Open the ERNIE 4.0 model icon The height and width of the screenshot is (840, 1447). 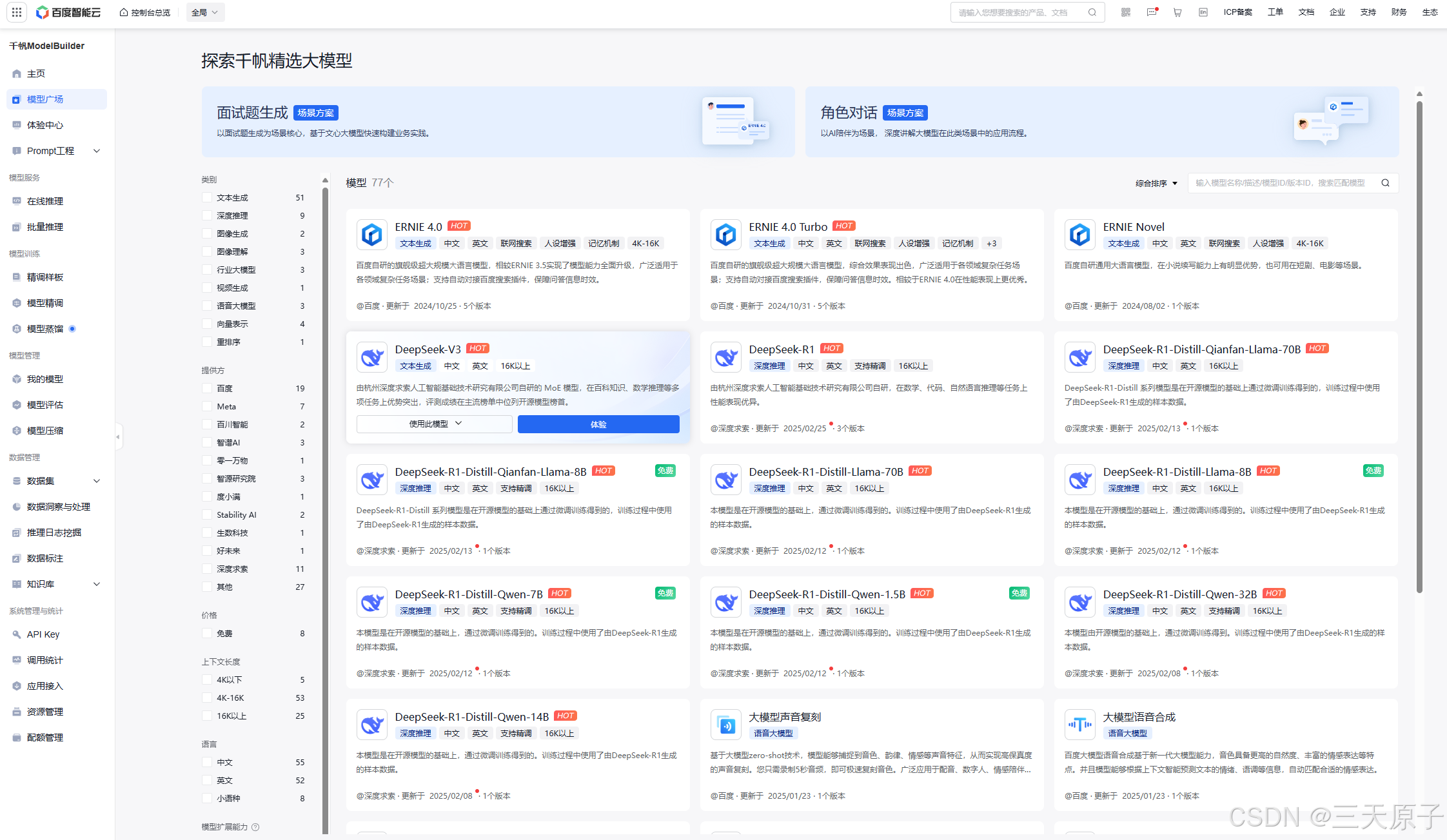tap(372, 235)
